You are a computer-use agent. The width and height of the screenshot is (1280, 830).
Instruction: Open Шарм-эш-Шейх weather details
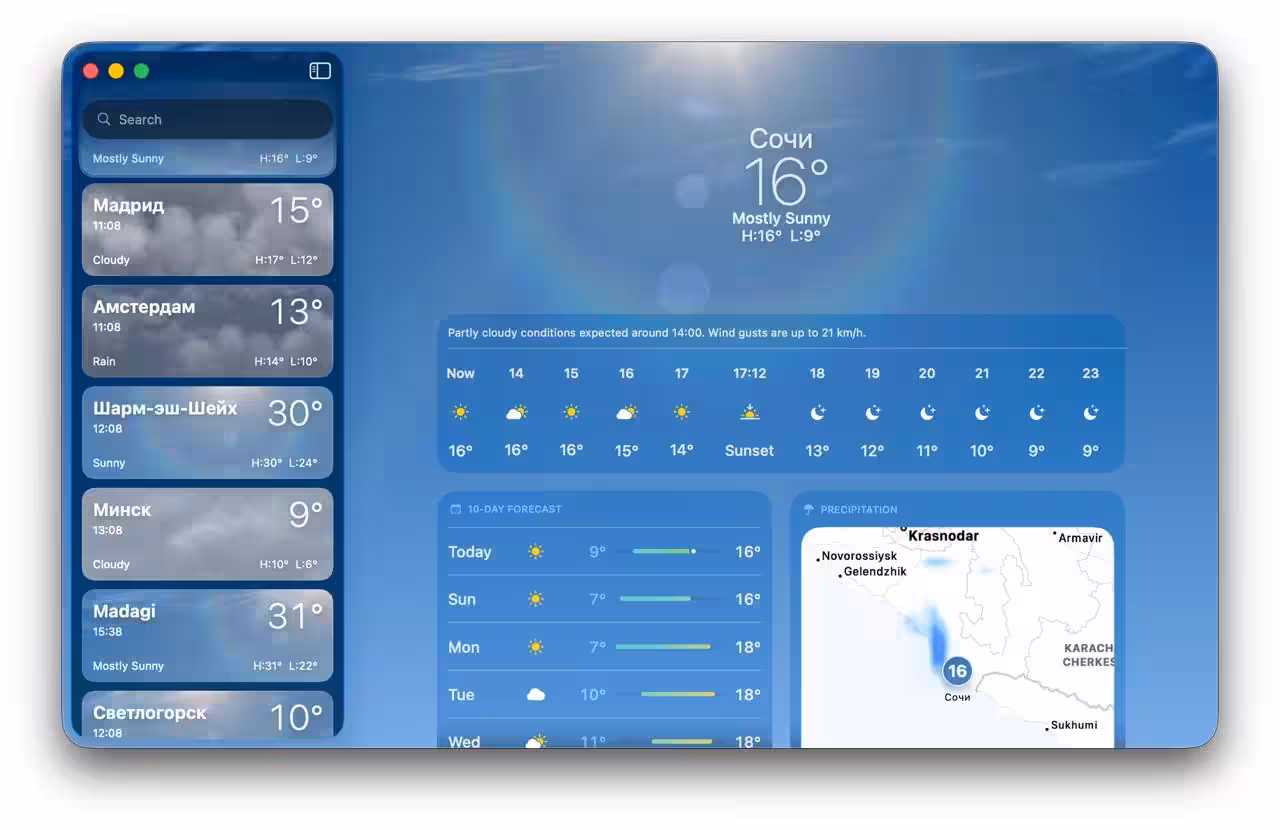coord(207,432)
